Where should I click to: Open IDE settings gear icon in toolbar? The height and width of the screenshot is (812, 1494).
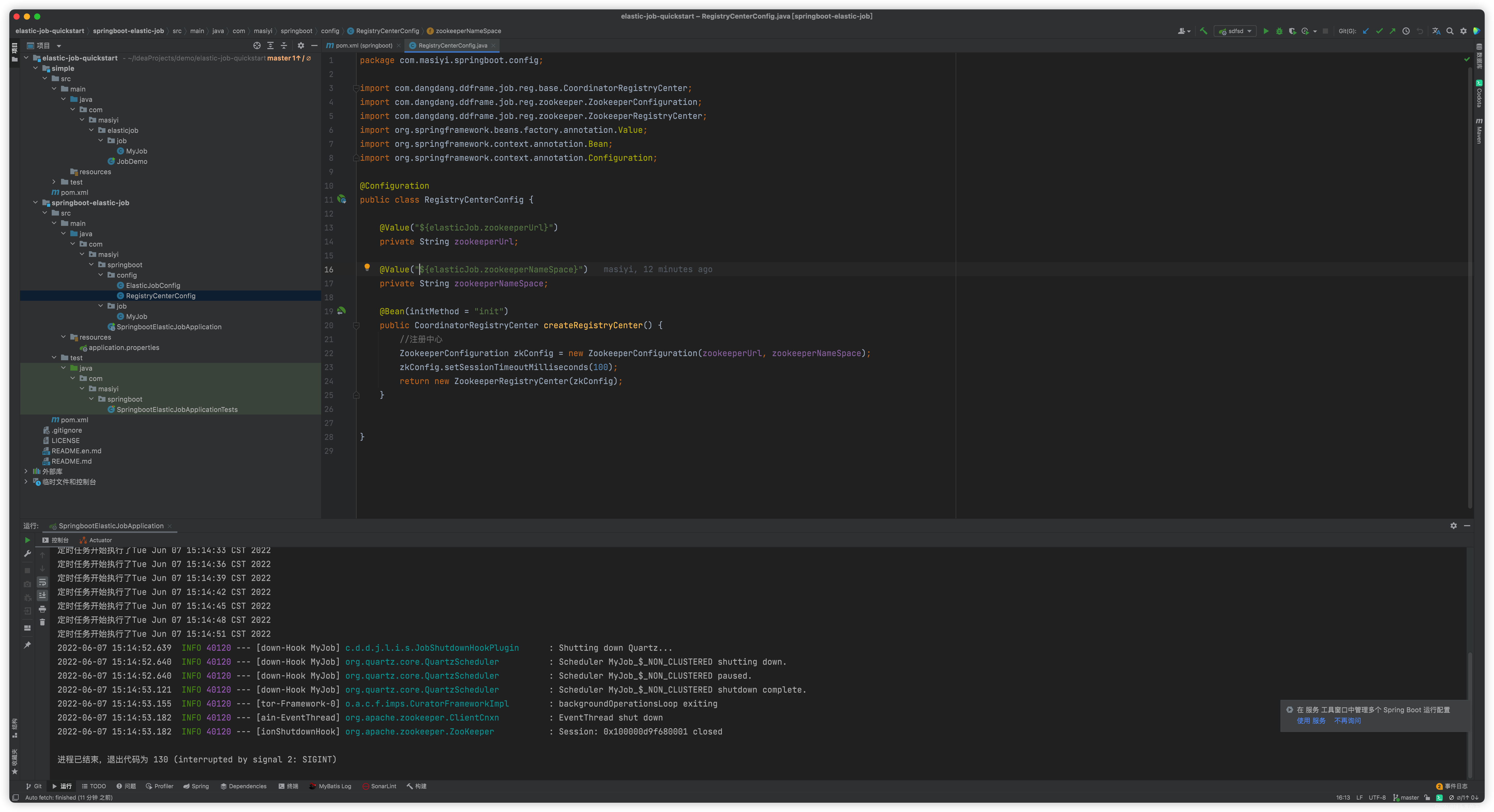[1463, 31]
